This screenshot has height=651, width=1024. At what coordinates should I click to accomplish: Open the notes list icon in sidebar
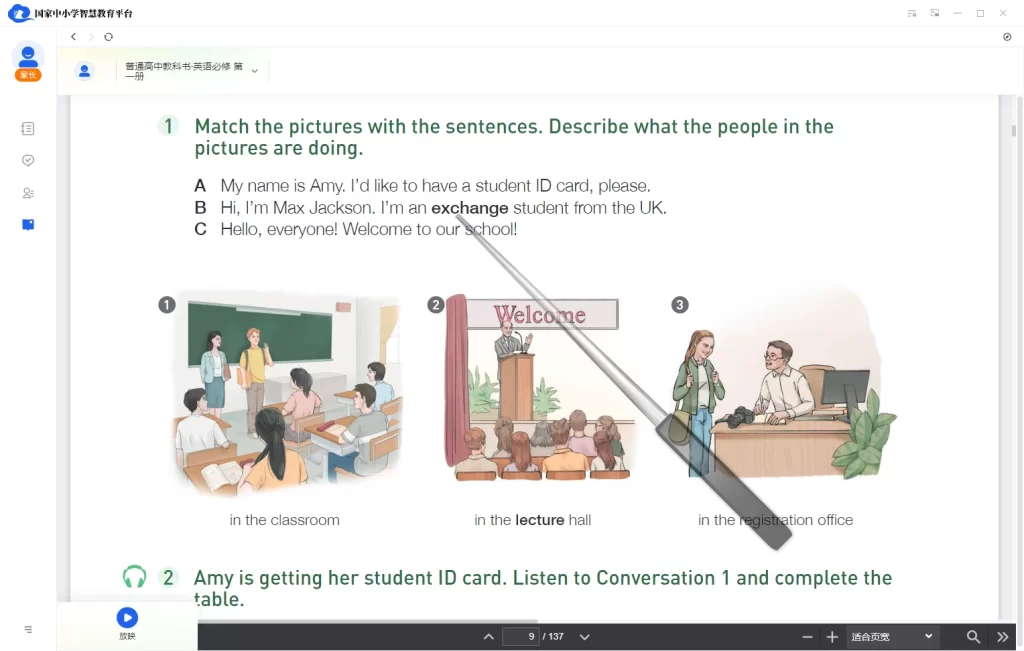point(27,129)
